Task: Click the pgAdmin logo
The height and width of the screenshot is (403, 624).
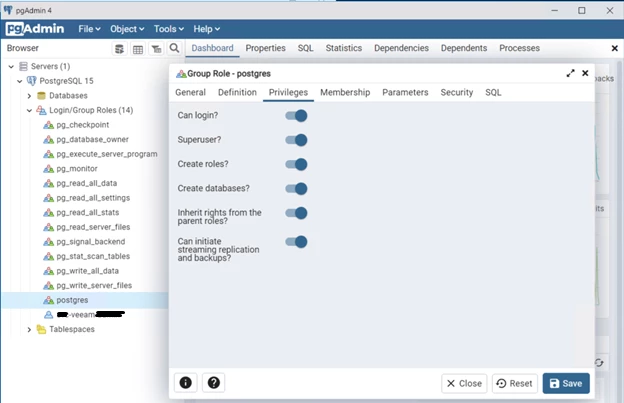Action: pos(35,29)
